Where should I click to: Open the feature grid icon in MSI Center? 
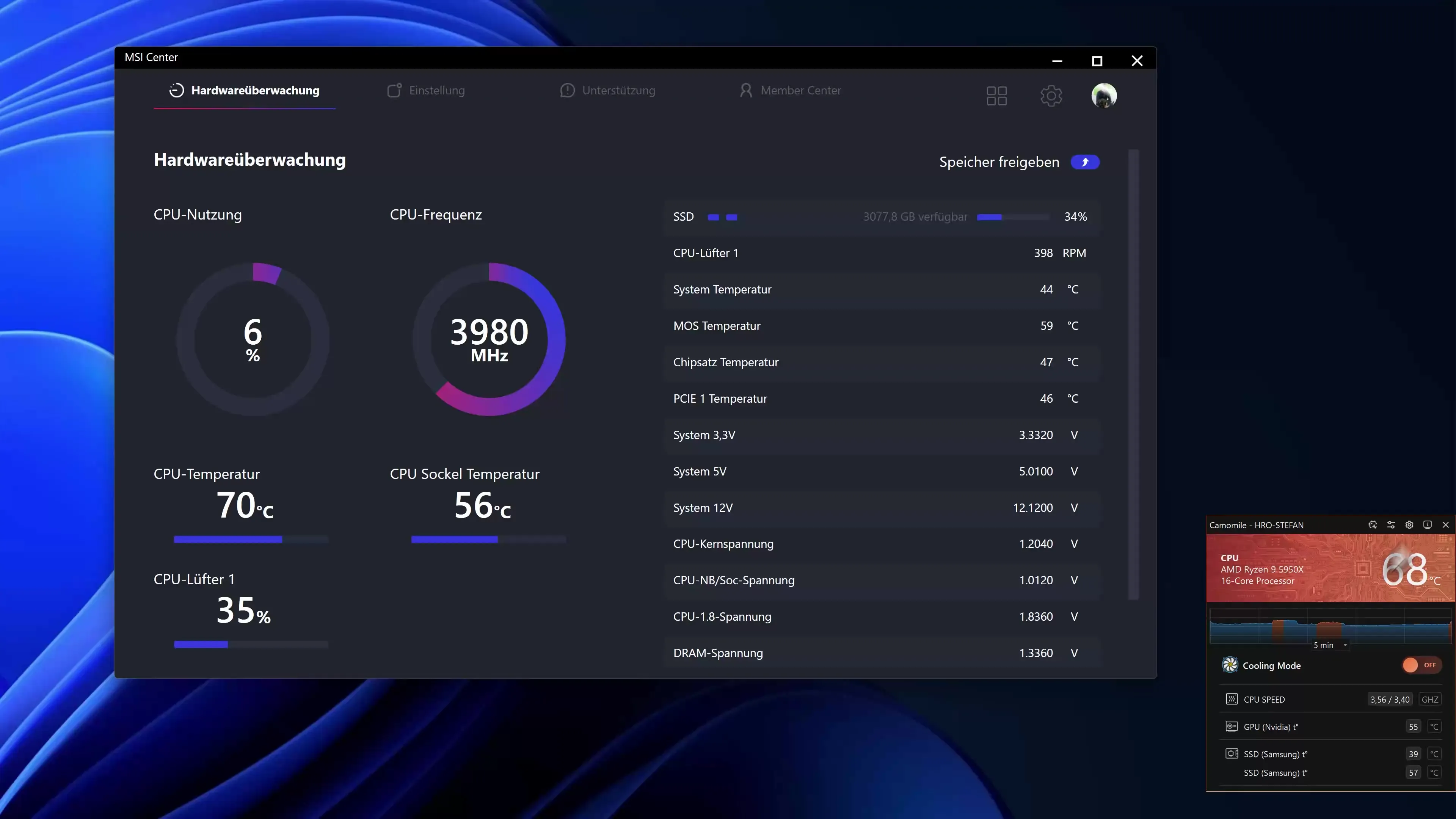coord(996,96)
